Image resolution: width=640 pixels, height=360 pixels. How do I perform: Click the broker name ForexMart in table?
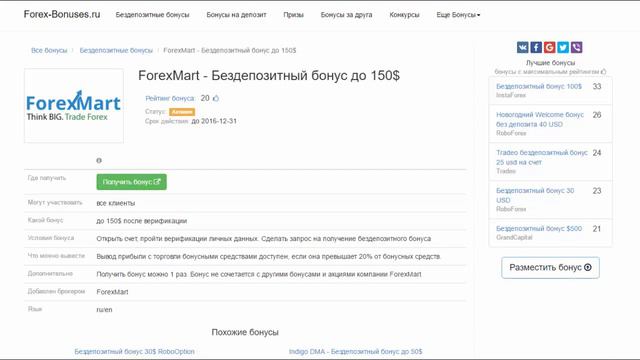point(112,292)
